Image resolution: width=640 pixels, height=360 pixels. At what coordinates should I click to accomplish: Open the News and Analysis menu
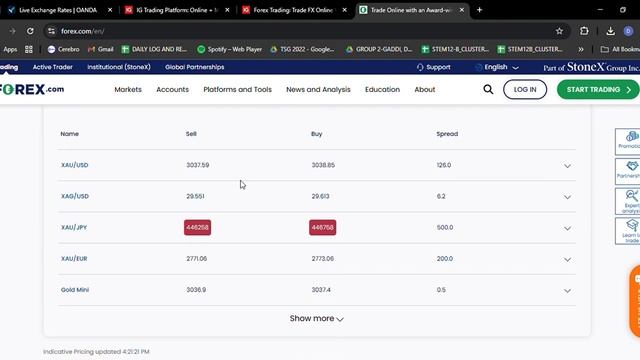click(318, 89)
